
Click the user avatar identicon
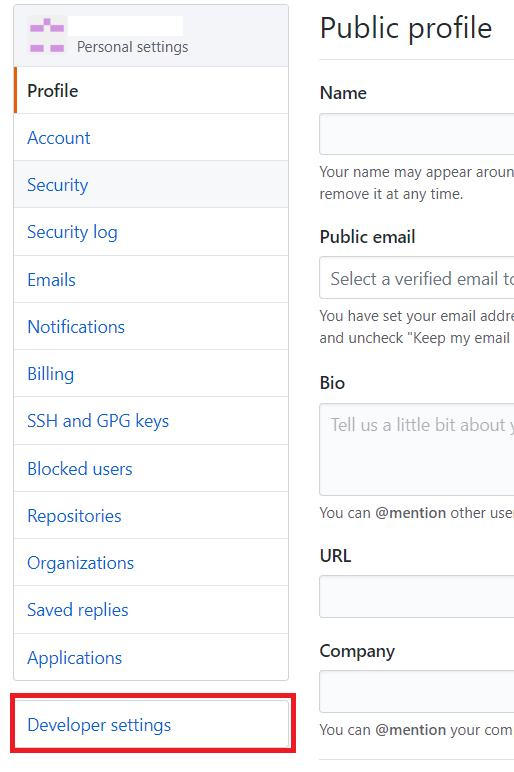click(47, 35)
